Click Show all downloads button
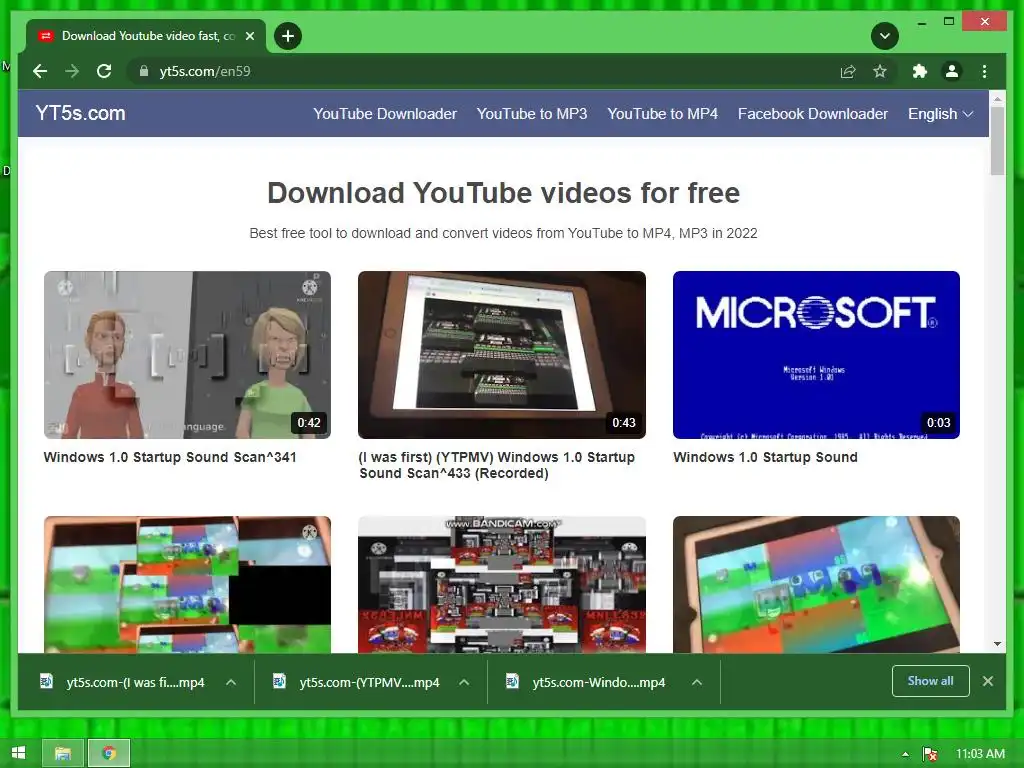 tap(931, 680)
